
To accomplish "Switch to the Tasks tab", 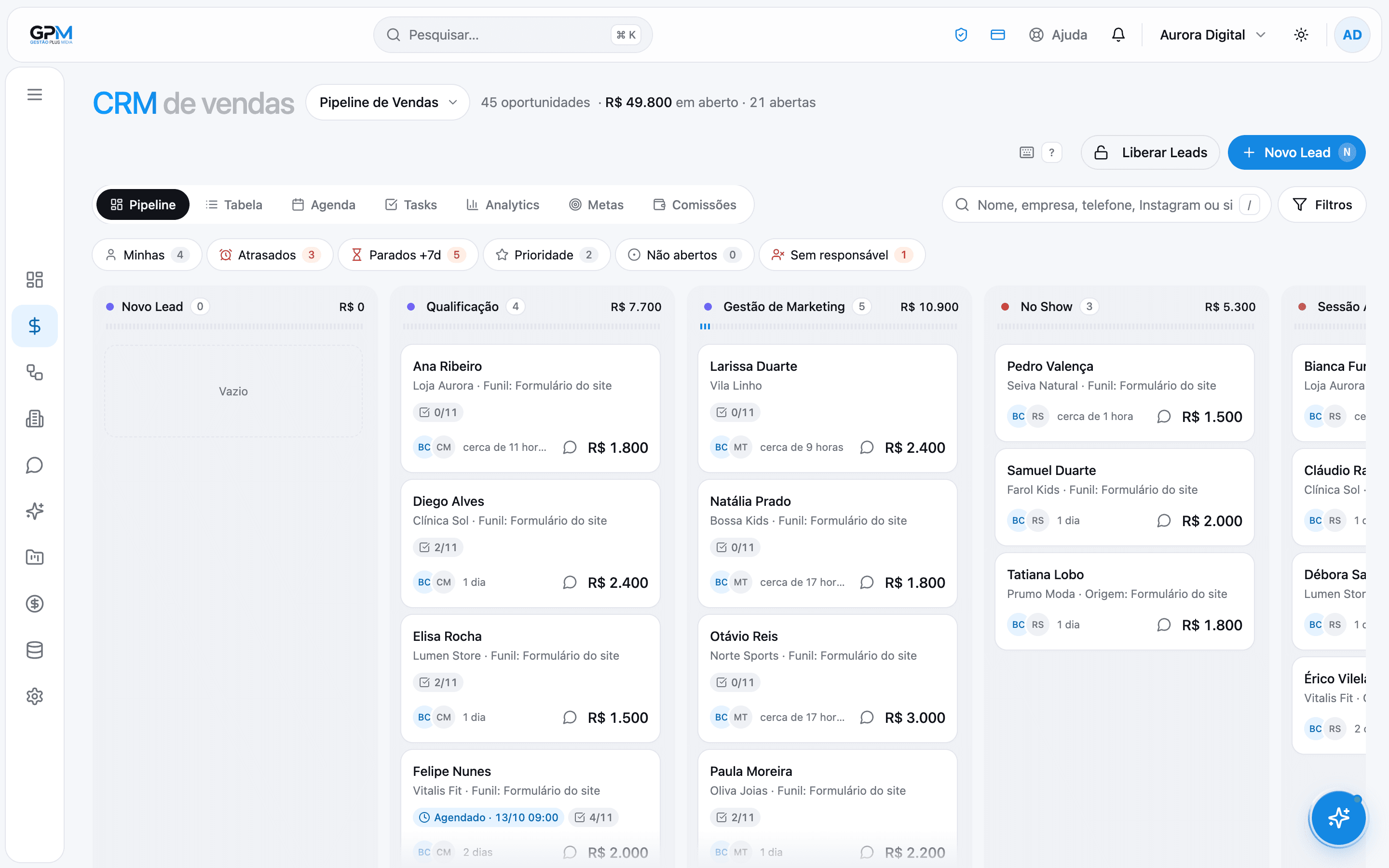I will 411,205.
